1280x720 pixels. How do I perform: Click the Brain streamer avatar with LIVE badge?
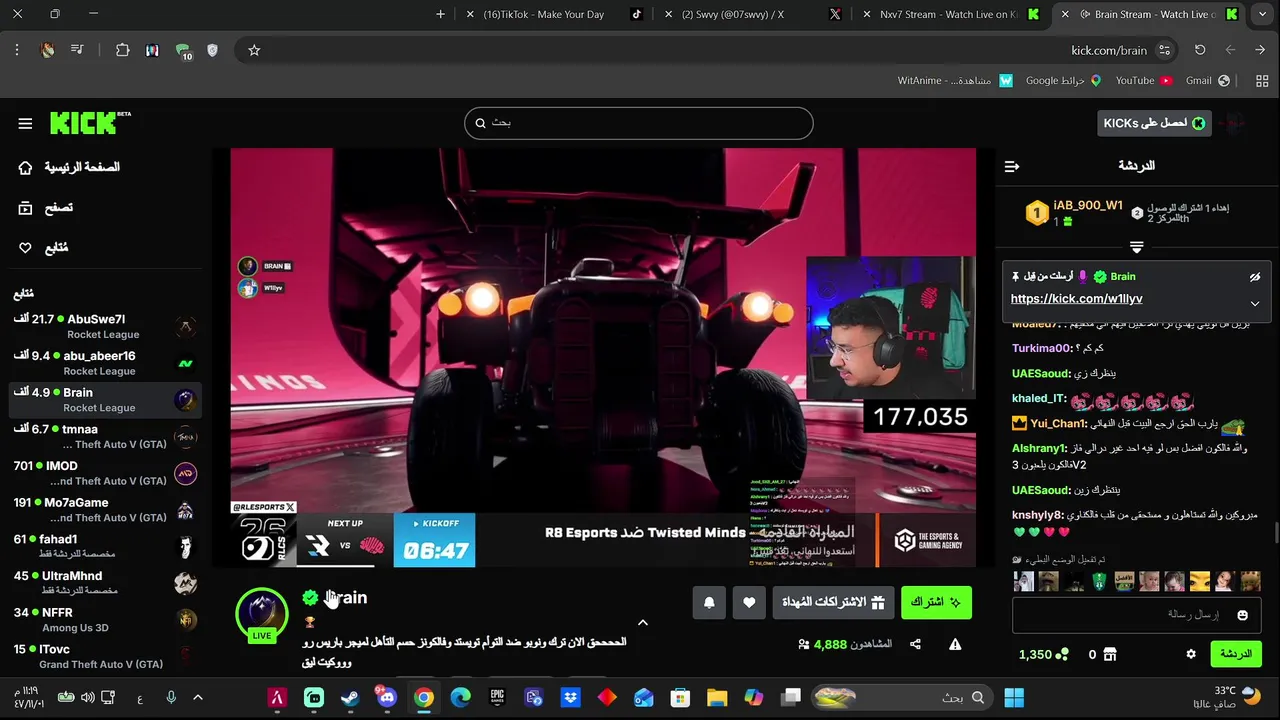click(261, 614)
